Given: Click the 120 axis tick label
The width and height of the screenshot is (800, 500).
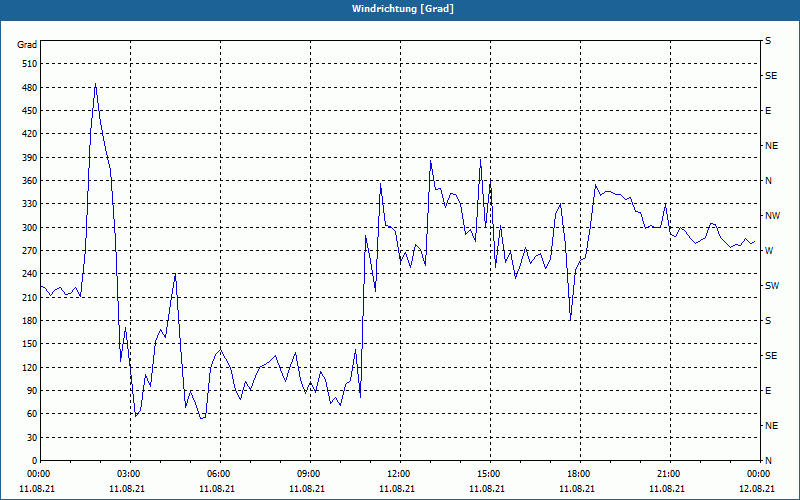Looking at the screenshot, I should pyautogui.click(x=30, y=367).
